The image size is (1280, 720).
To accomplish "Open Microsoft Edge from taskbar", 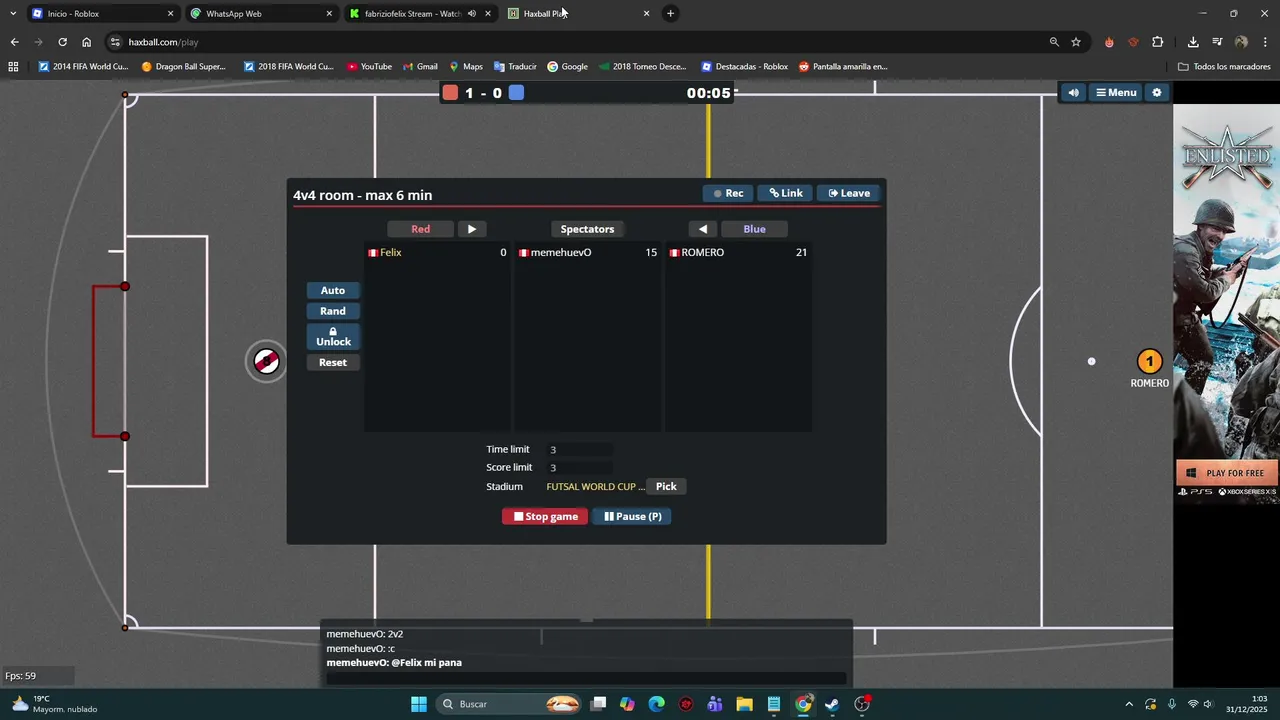I will coord(656,704).
